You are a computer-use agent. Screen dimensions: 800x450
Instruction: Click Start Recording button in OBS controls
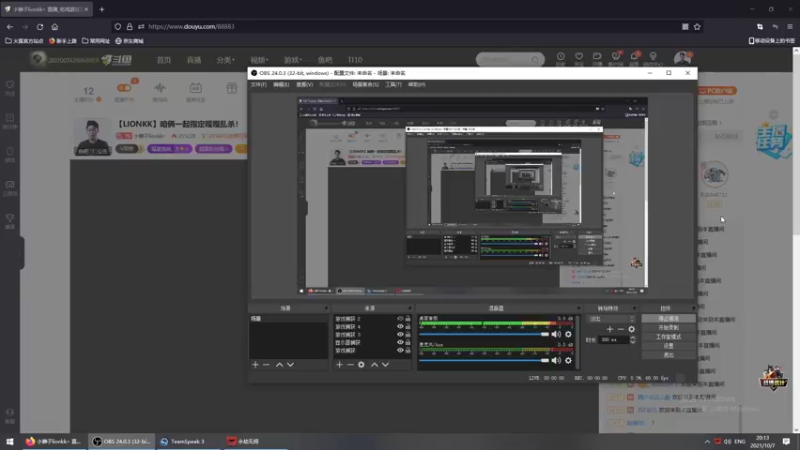tap(668, 328)
